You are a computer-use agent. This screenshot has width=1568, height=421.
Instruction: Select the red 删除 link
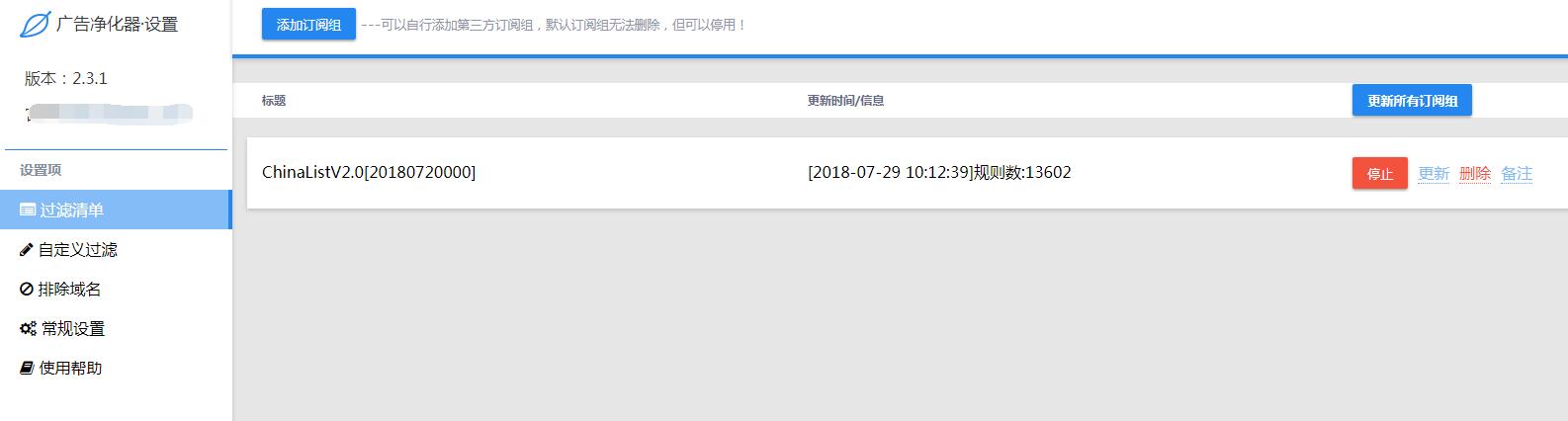tap(1475, 173)
